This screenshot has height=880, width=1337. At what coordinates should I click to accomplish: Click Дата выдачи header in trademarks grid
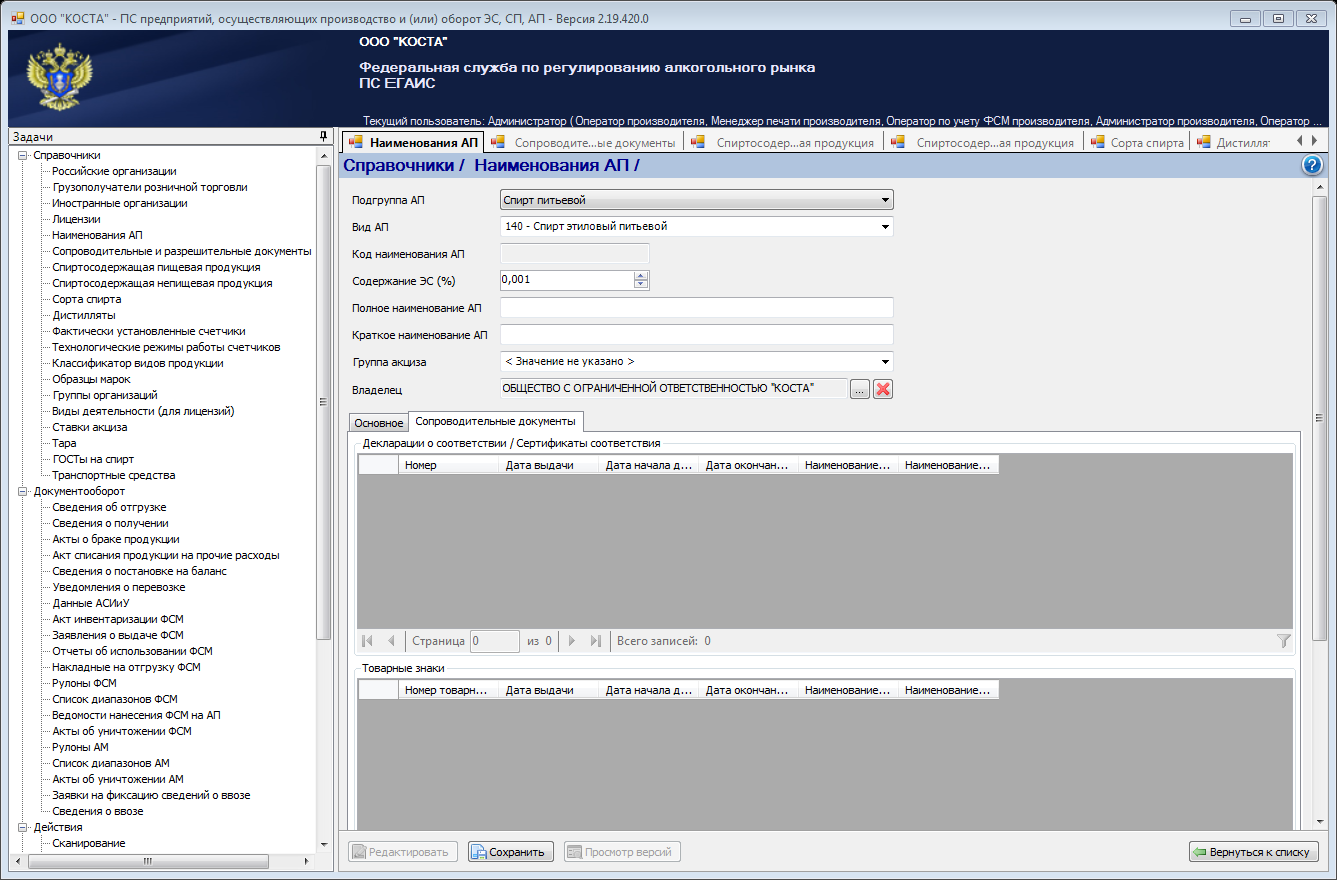point(548,690)
